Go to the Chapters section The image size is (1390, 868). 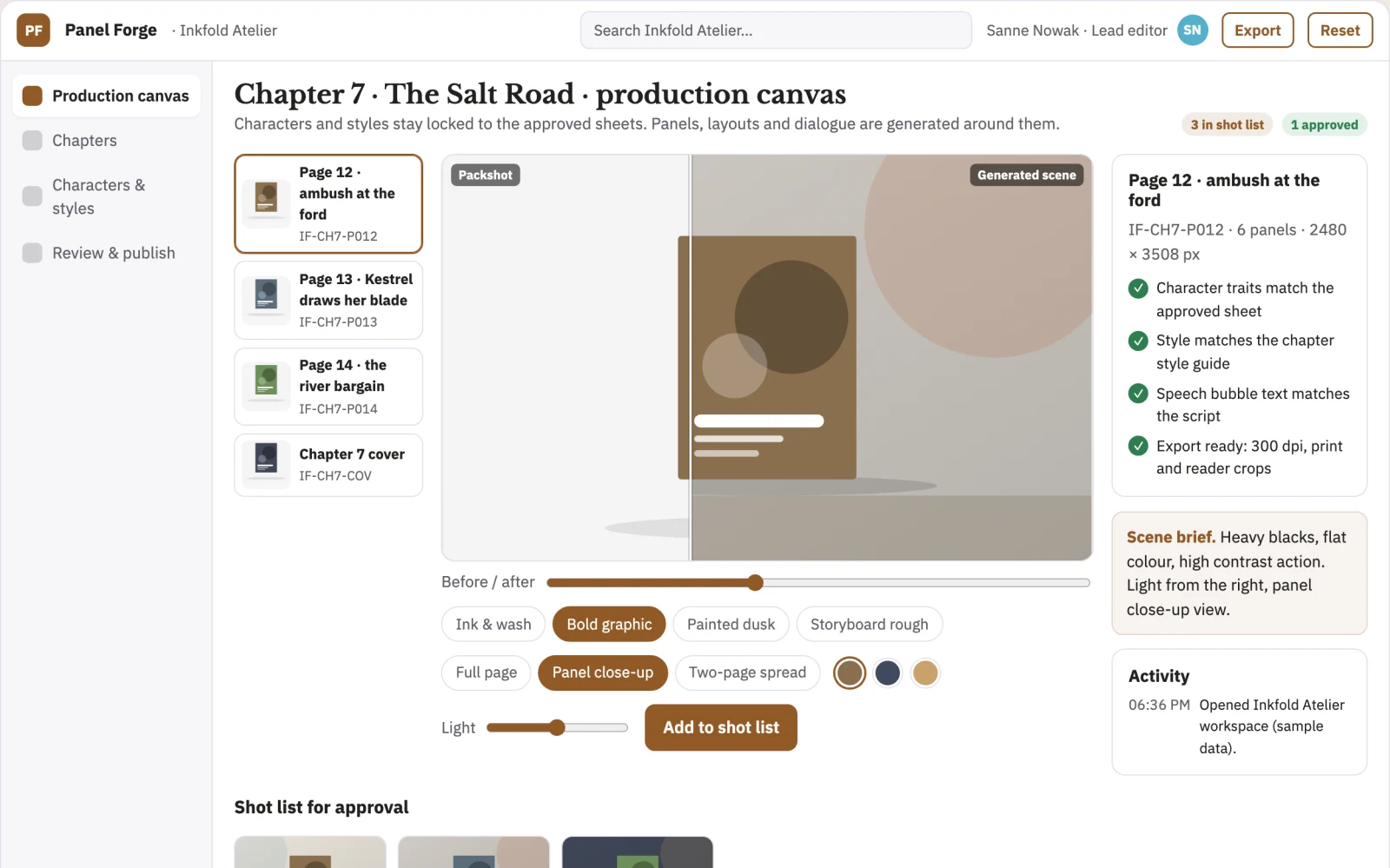pos(106,141)
